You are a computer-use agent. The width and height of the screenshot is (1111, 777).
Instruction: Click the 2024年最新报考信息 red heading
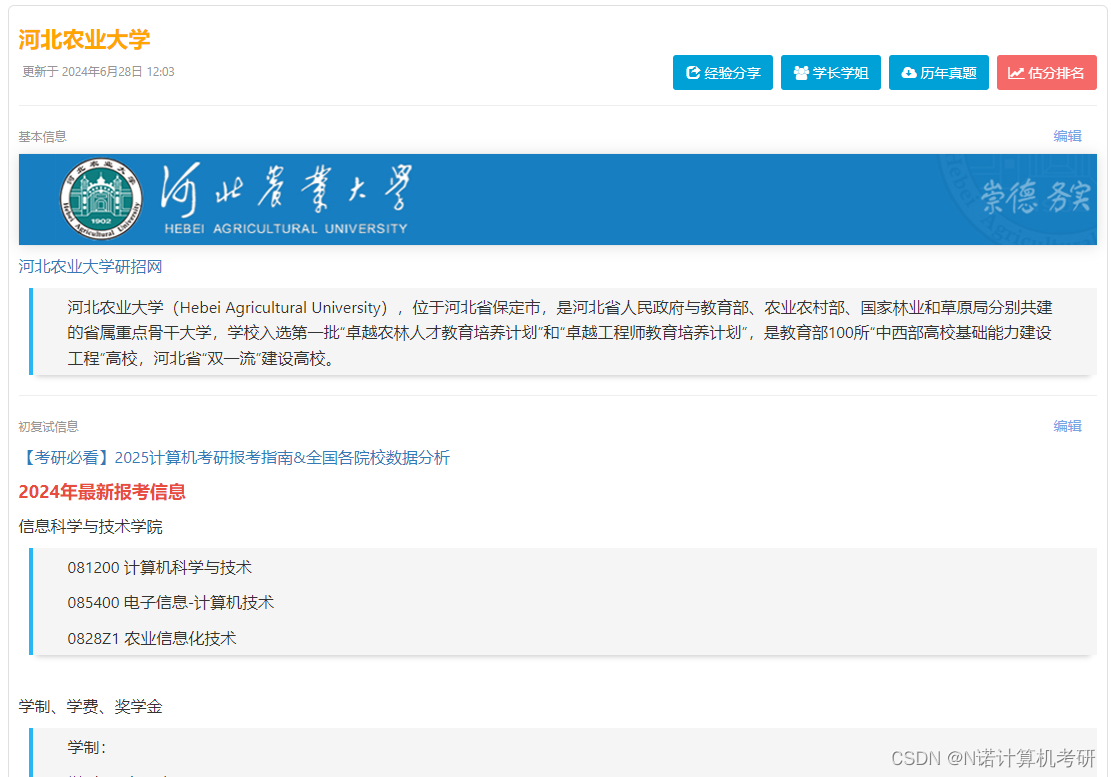[102, 492]
